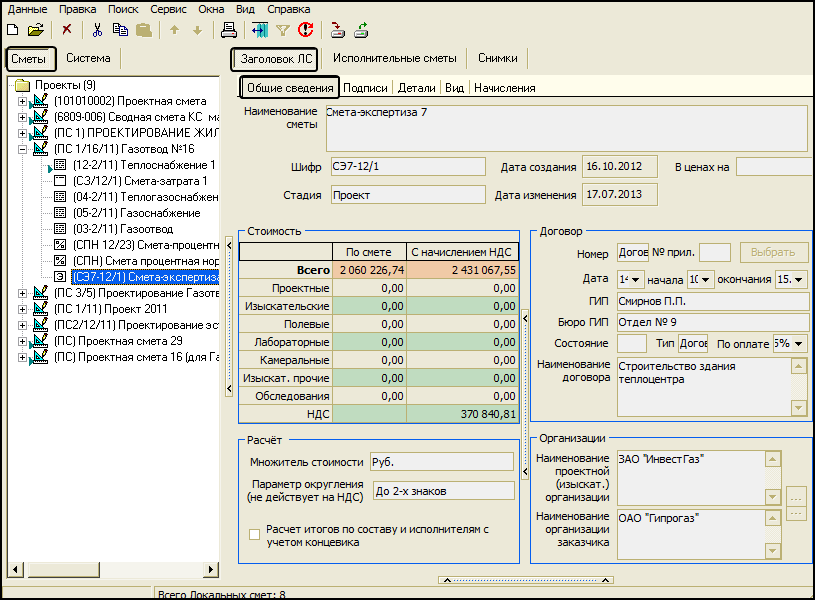The height and width of the screenshot is (600, 815).
Task: Expand the '(ПС 1/11) Проект 2011' node
Action: coord(23,309)
